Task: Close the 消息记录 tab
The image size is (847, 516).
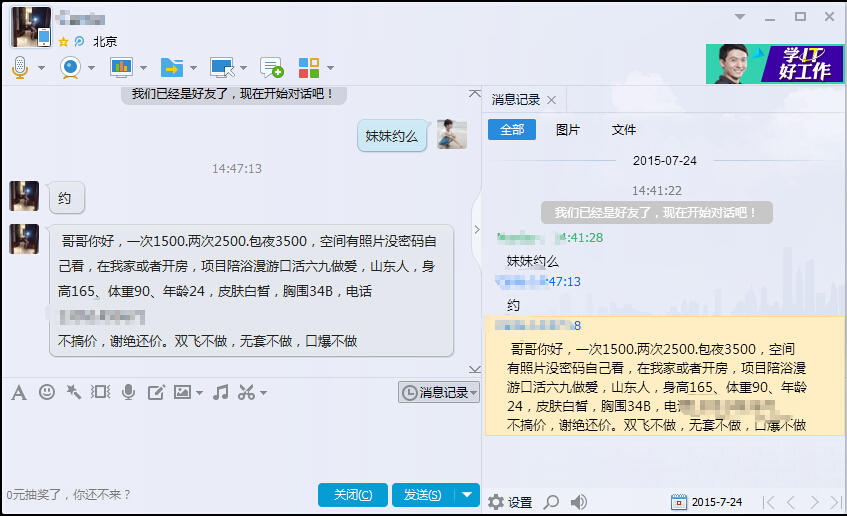Action: click(552, 100)
